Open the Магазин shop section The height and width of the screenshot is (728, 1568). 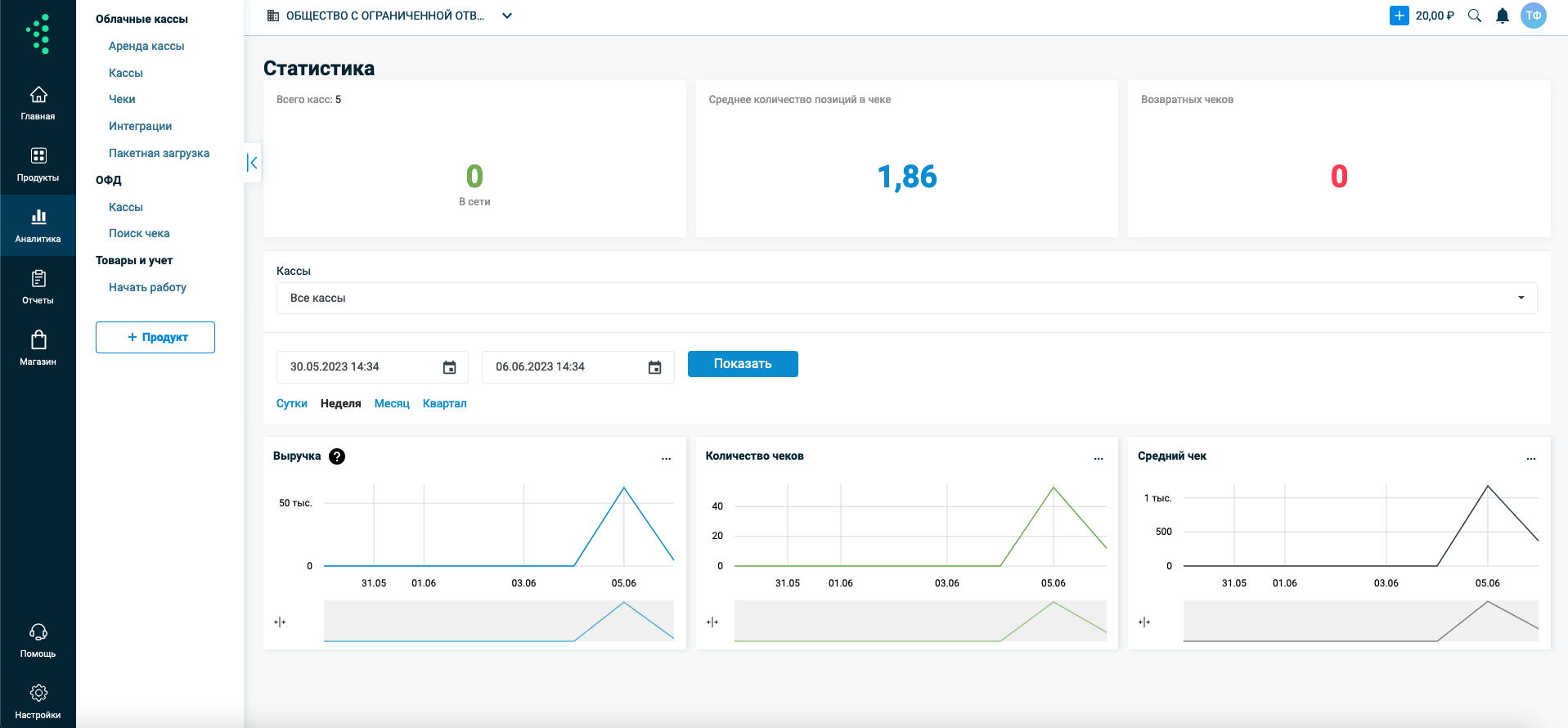(x=38, y=348)
